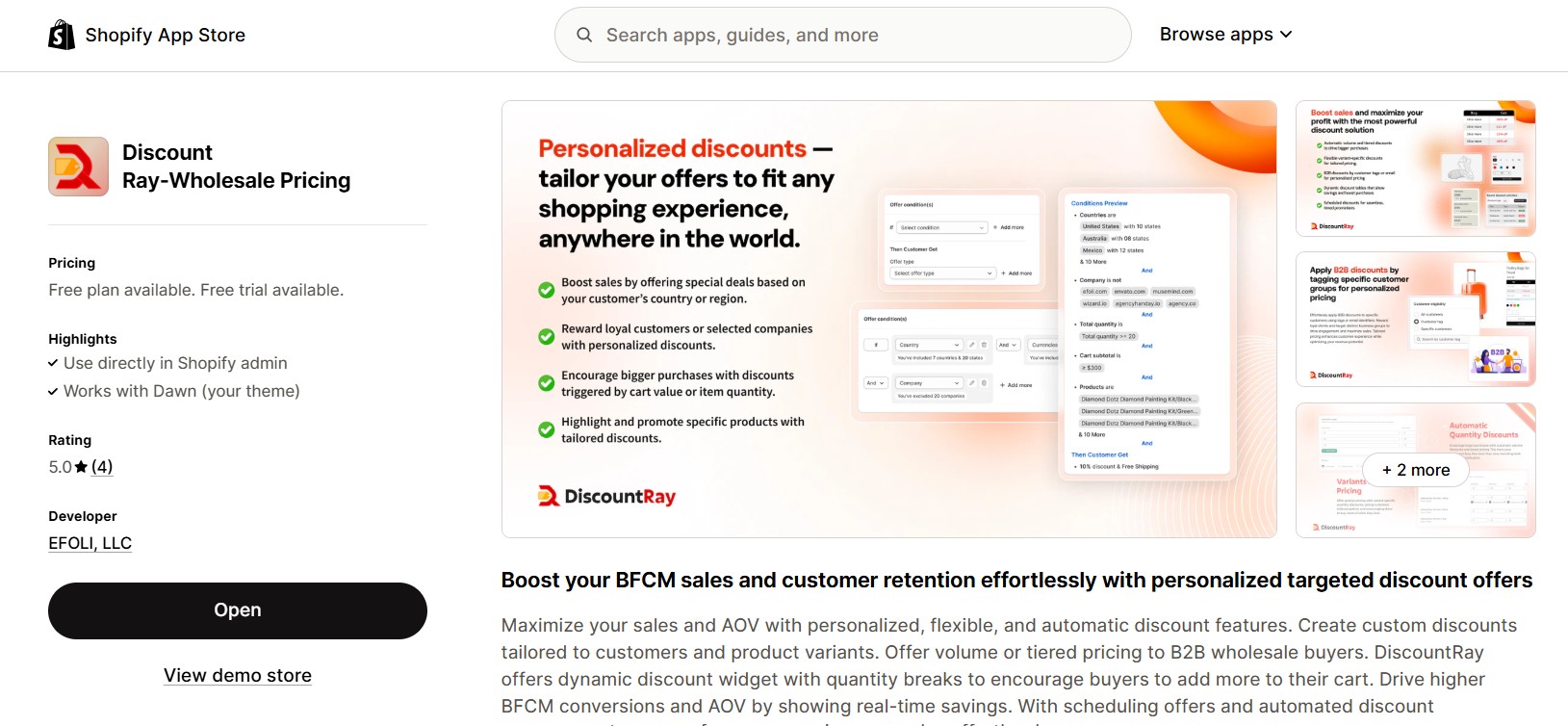Click the rating star icon

point(82,467)
